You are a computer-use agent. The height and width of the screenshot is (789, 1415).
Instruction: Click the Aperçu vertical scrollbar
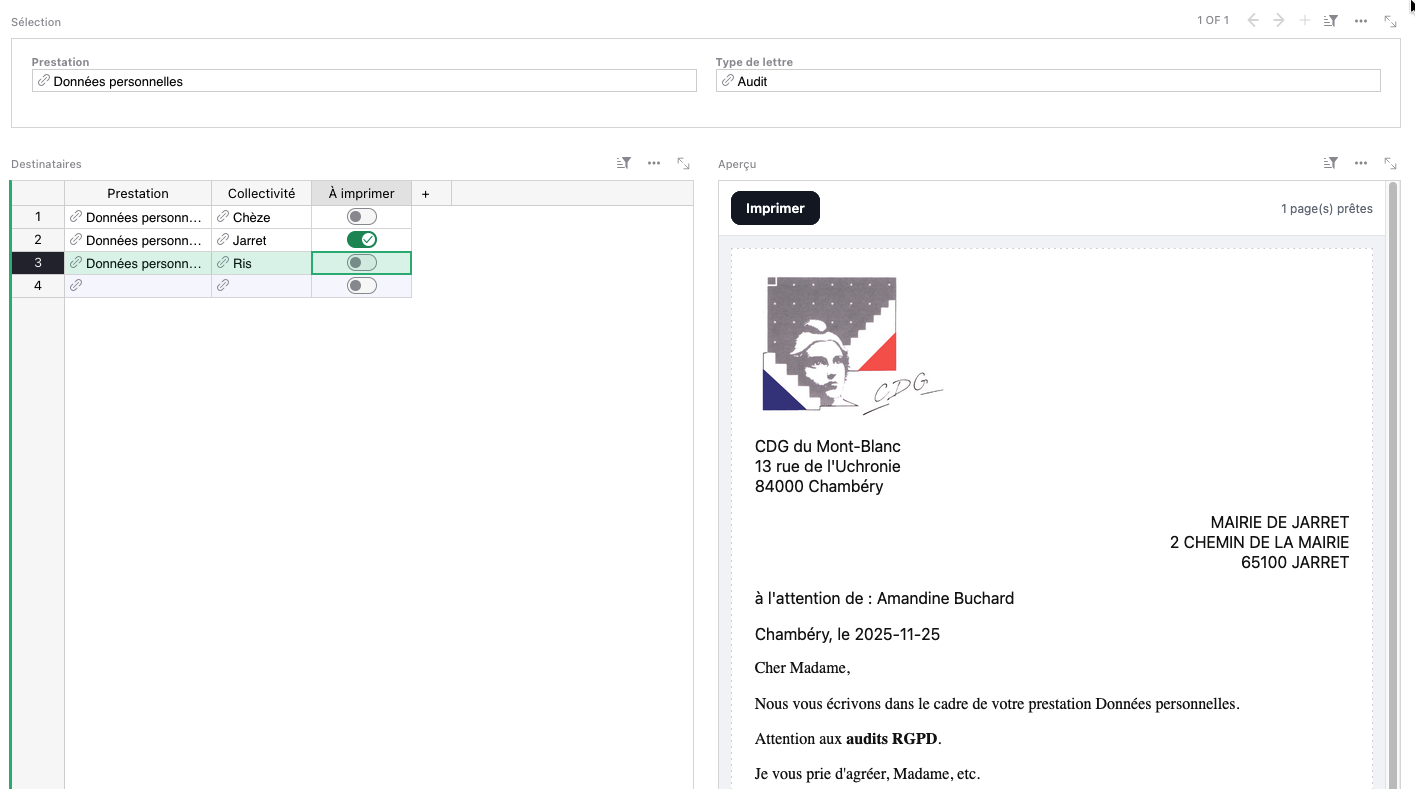click(1392, 480)
